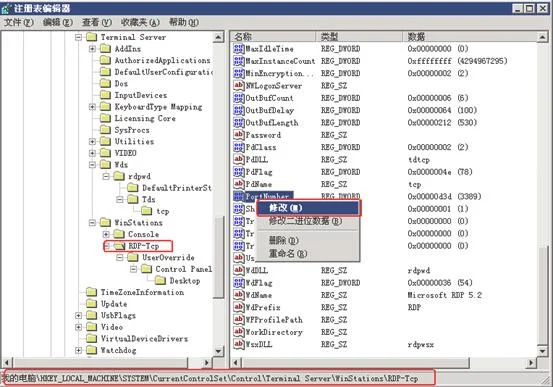Click tree pane scroll-down arrow
553x387 pixels.
click(218, 351)
